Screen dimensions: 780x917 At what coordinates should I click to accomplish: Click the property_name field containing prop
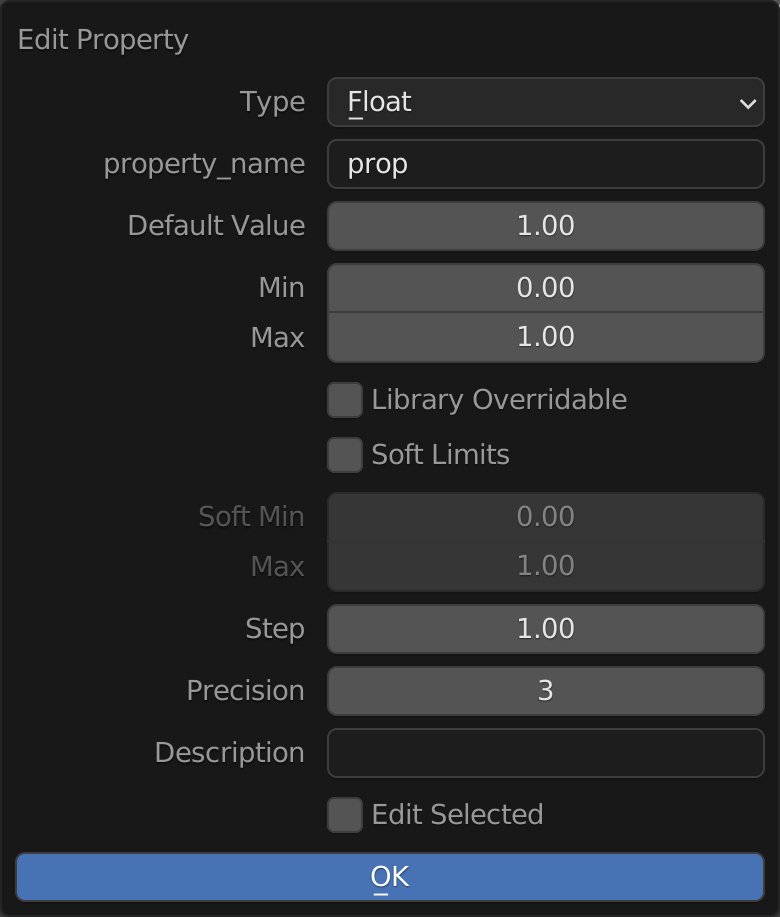[x=546, y=164]
